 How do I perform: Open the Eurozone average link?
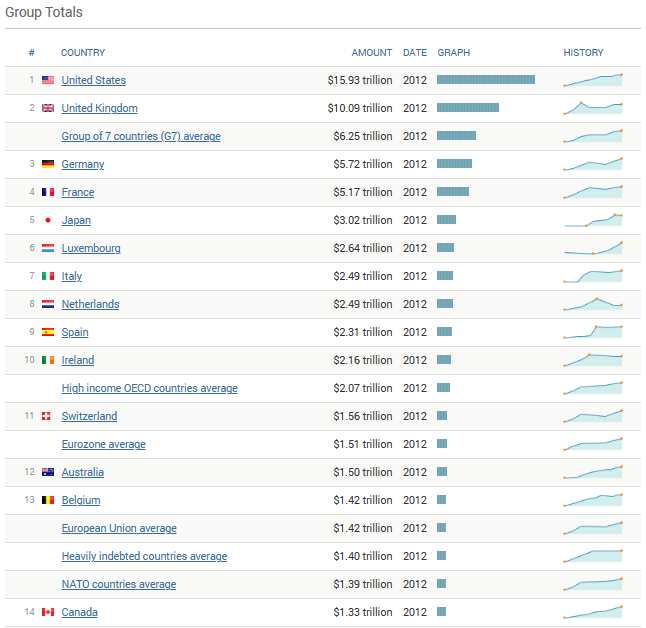[103, 444]
